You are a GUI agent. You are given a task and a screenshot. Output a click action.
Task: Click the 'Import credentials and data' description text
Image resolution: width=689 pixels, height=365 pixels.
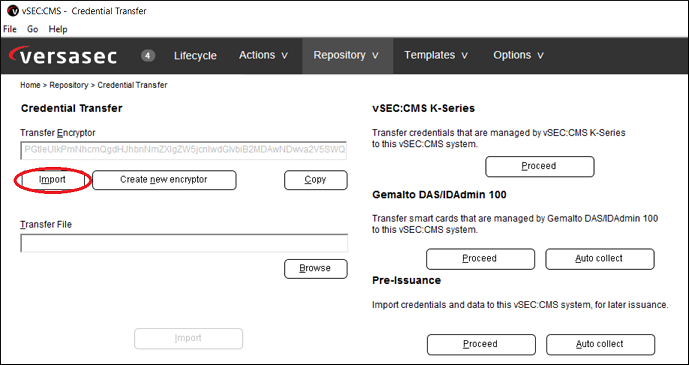pyautogui.click(x=520, y=305)
